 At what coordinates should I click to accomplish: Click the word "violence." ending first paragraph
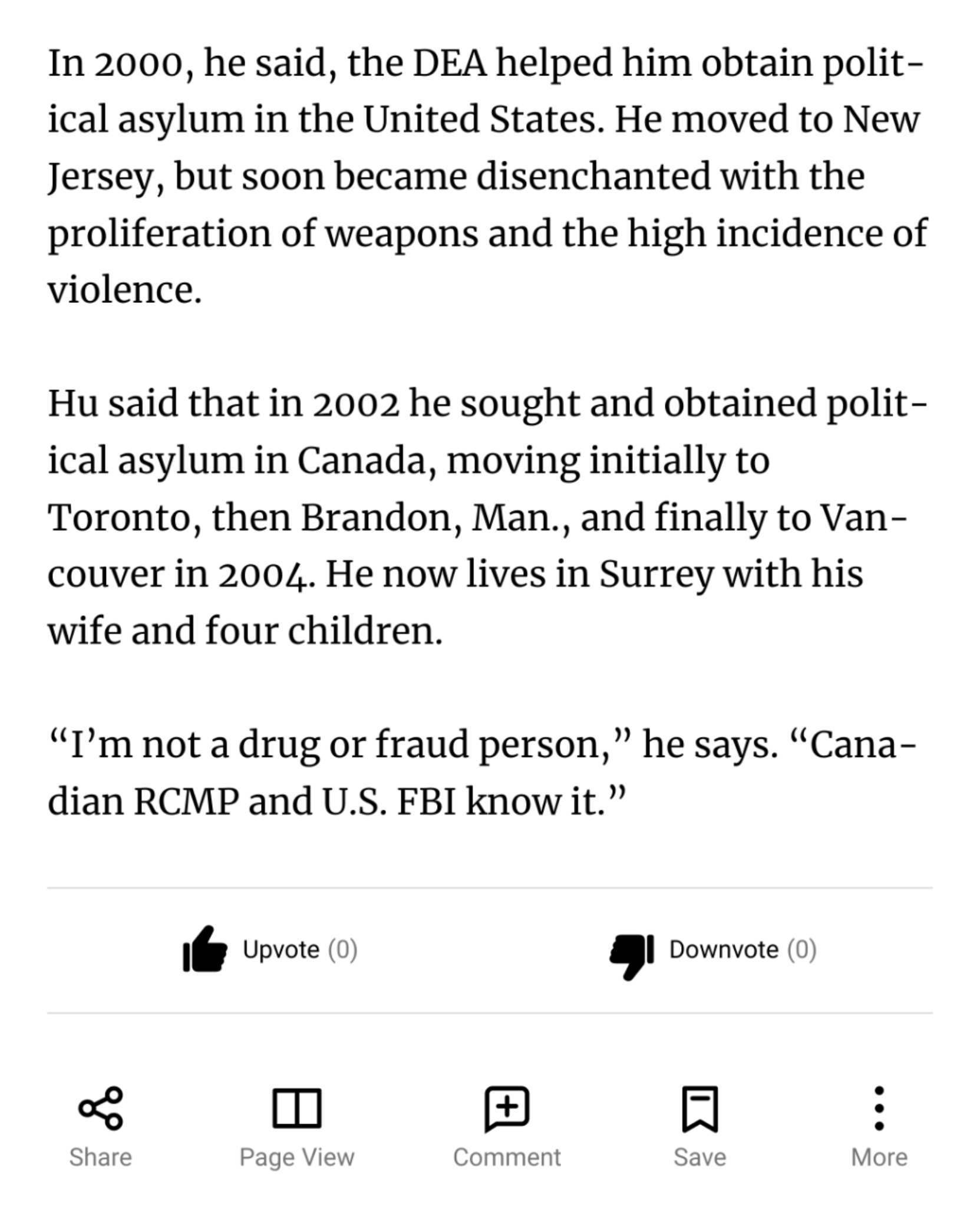pos(124,290)
